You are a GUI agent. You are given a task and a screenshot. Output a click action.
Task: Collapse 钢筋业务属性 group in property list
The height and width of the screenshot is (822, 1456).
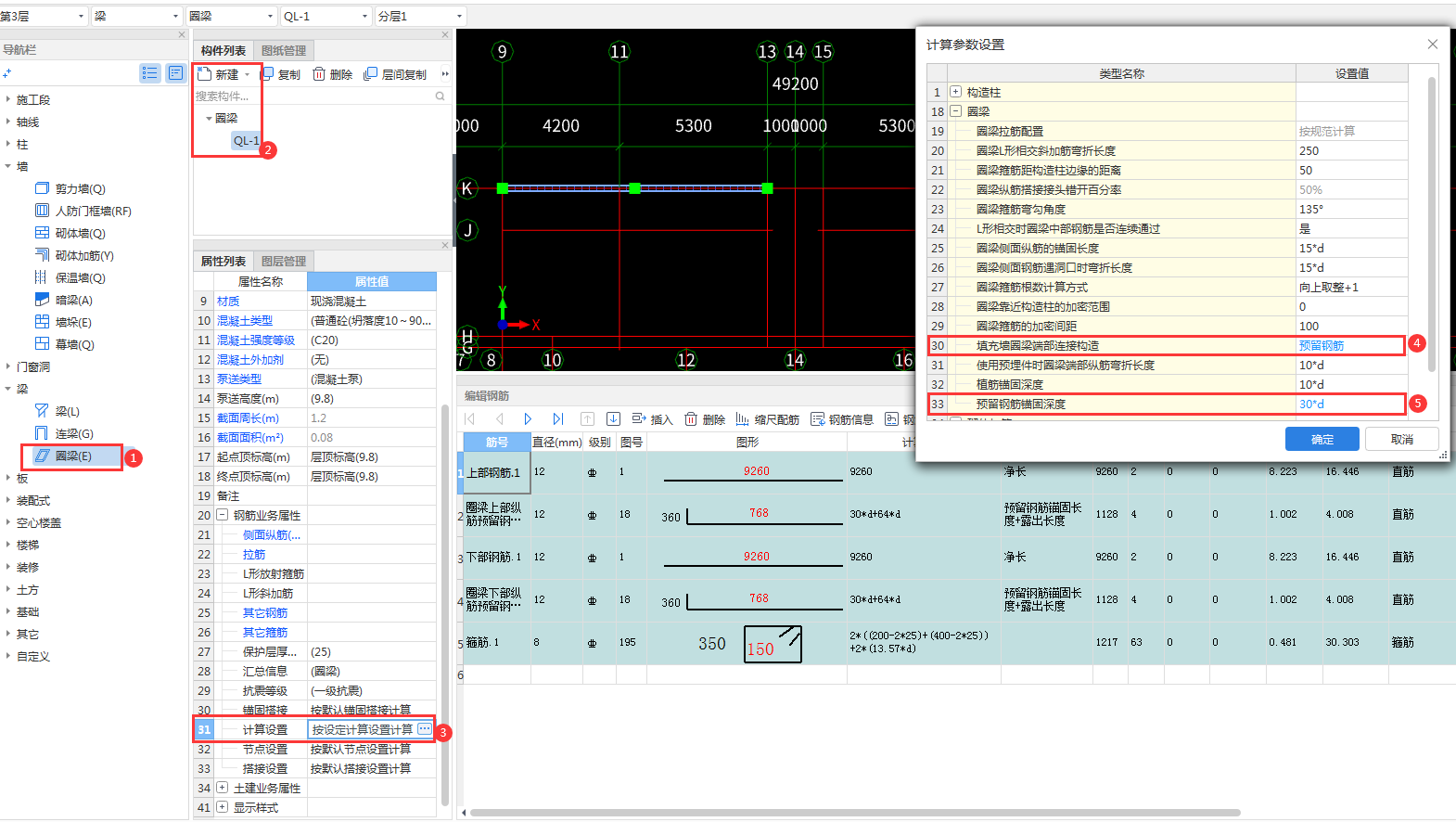[x=223, y=515]
